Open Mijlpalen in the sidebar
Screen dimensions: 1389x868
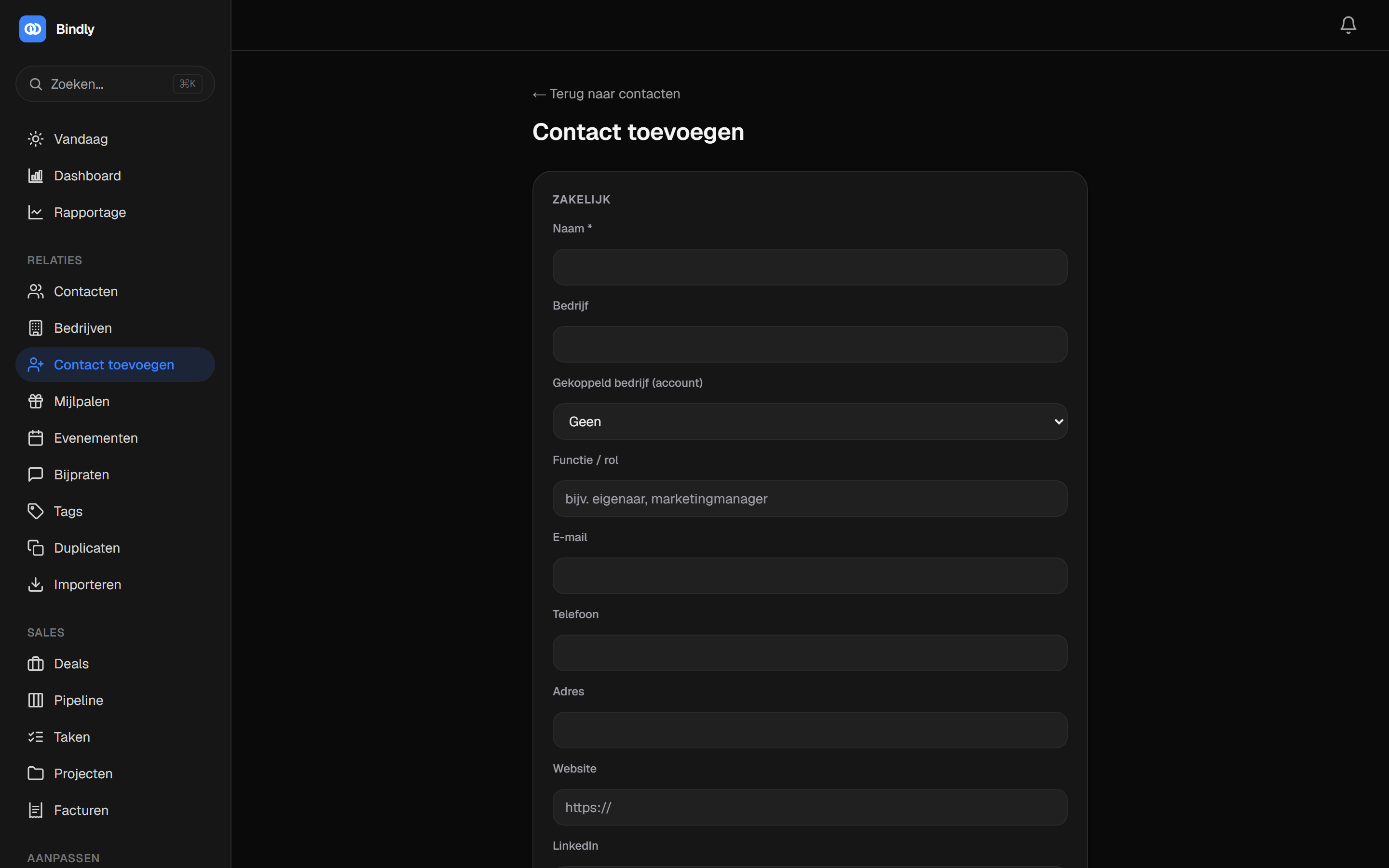115,402
